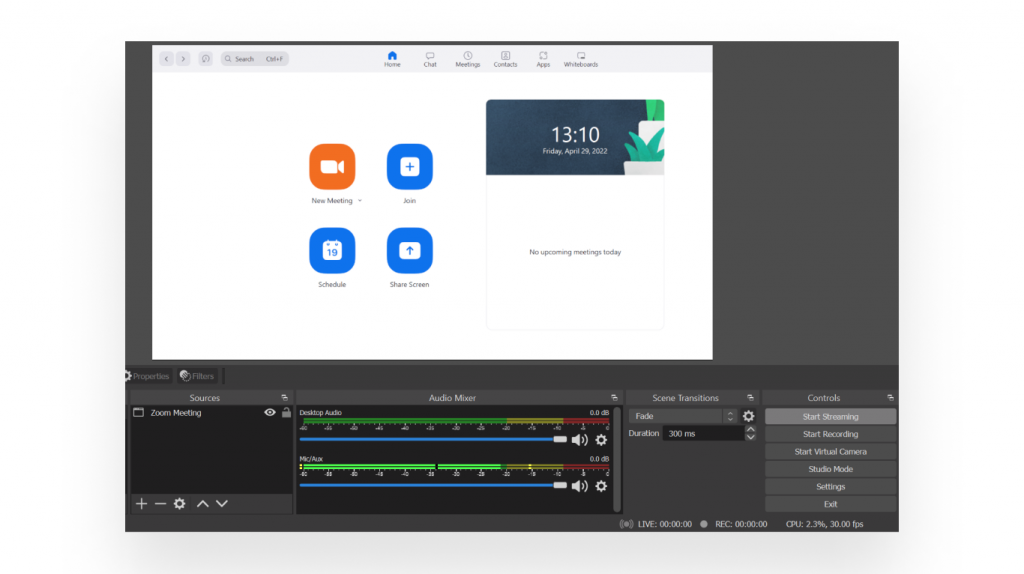Image resolution: width=1024 pixels, height=574 pixels.
Task: Click the Duration 300 ms field
Action: (703, 434)
